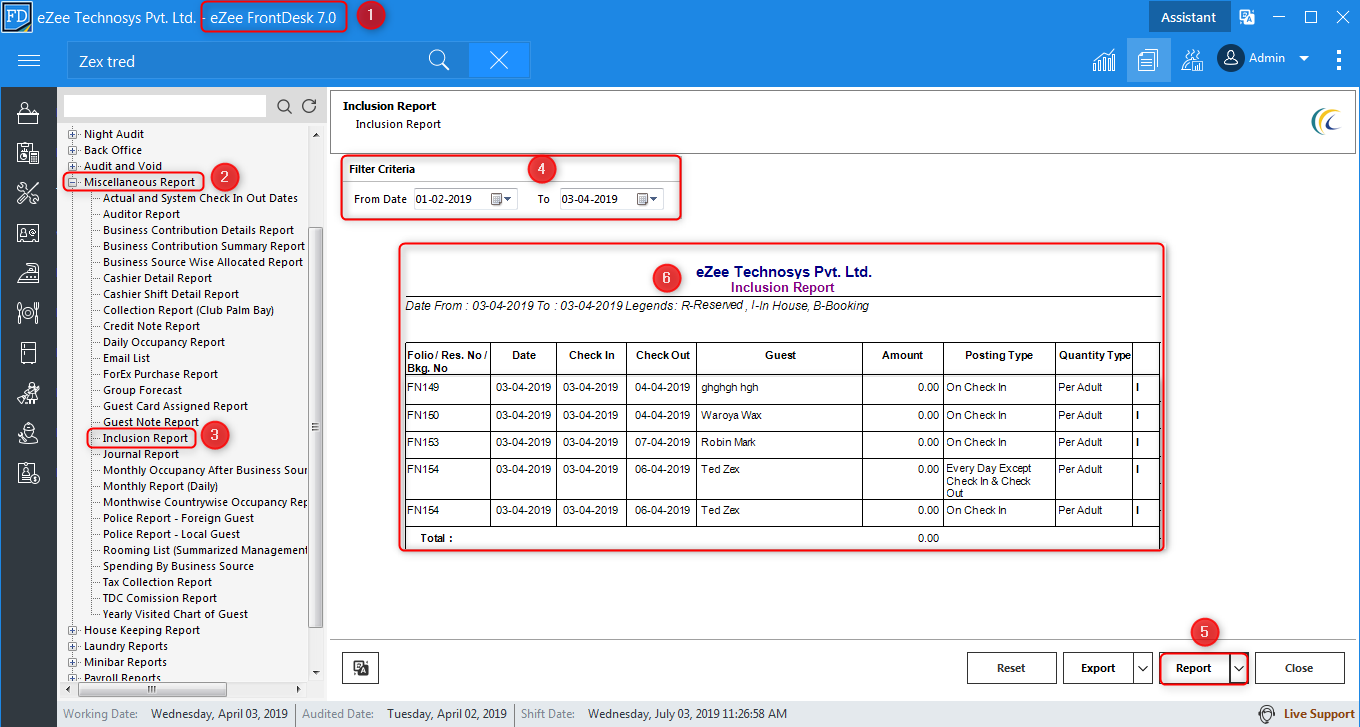Open the analytics people chart icon
The height and width of the screenshot is (727, 1360).
1192,60
